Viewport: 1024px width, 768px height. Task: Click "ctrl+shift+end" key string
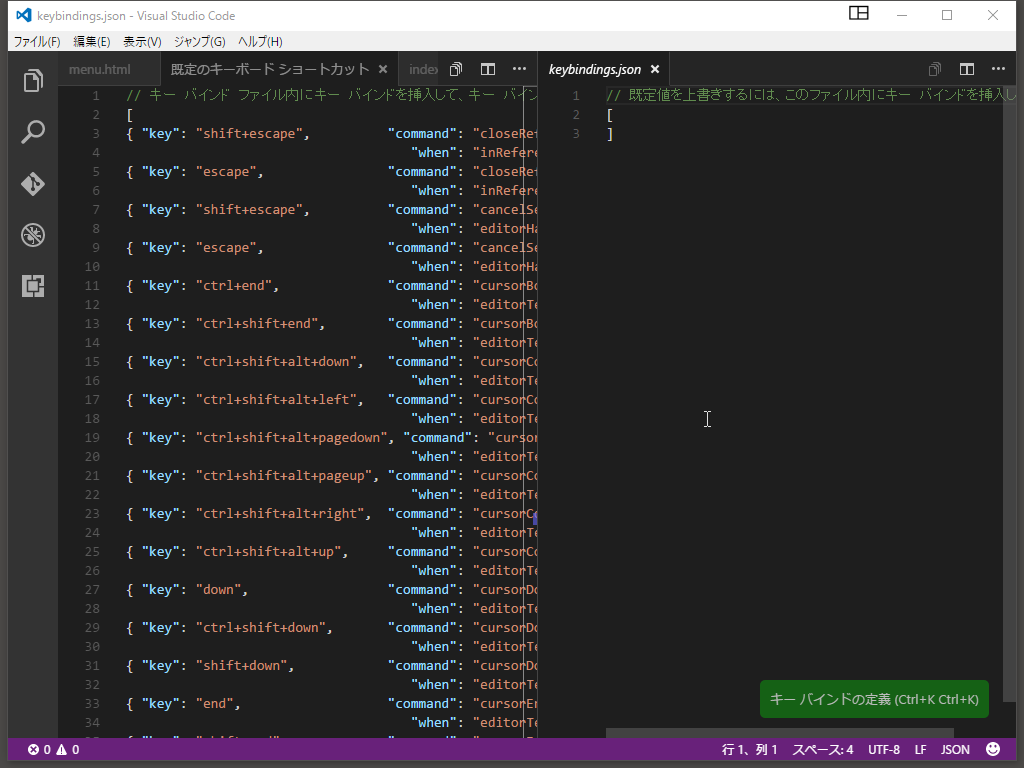(x=257, y=323)
